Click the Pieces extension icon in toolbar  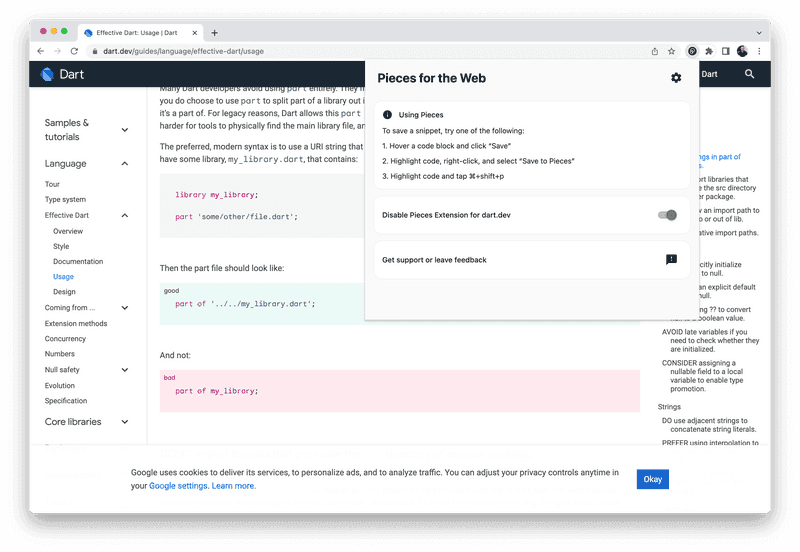point(692,51)
